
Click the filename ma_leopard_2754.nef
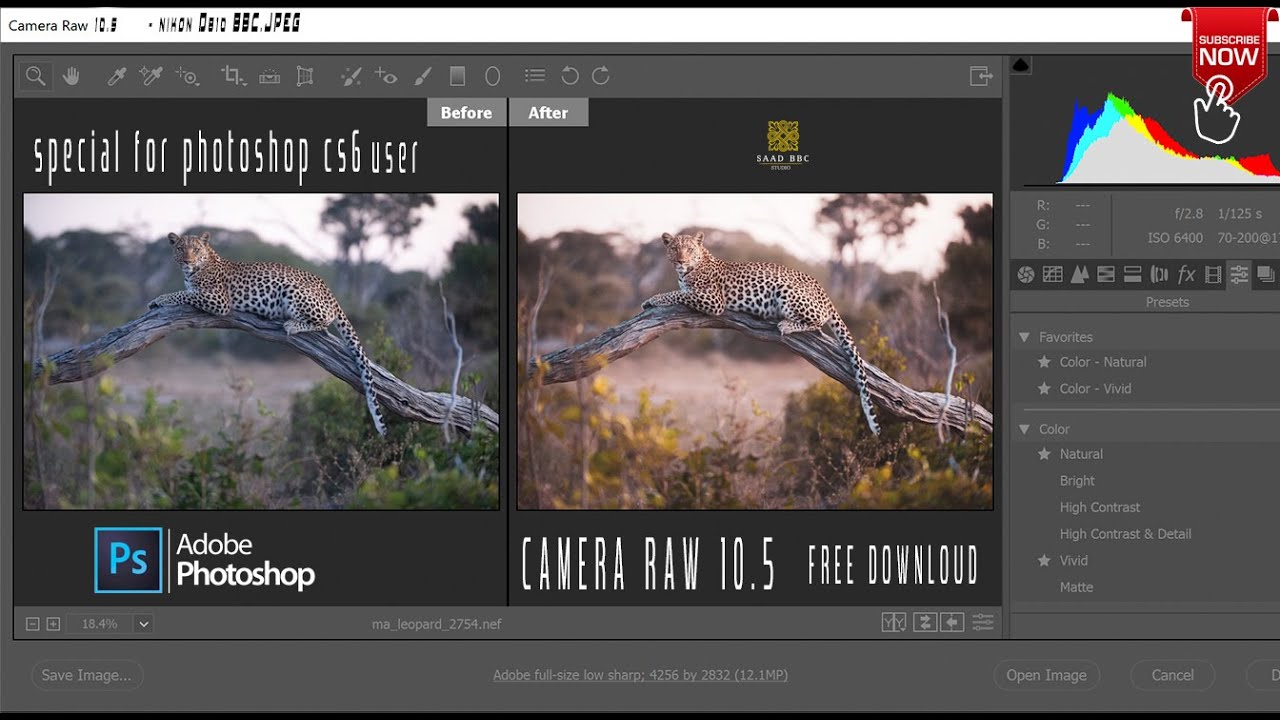tap(437, 624)
